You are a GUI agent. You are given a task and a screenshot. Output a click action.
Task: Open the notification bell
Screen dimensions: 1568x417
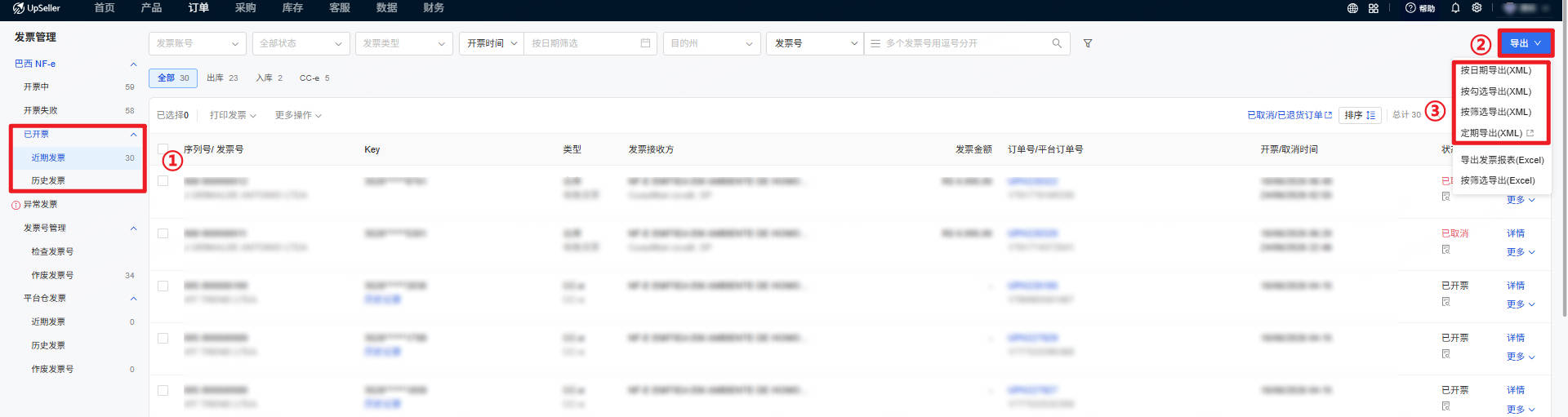point(1455,8)
